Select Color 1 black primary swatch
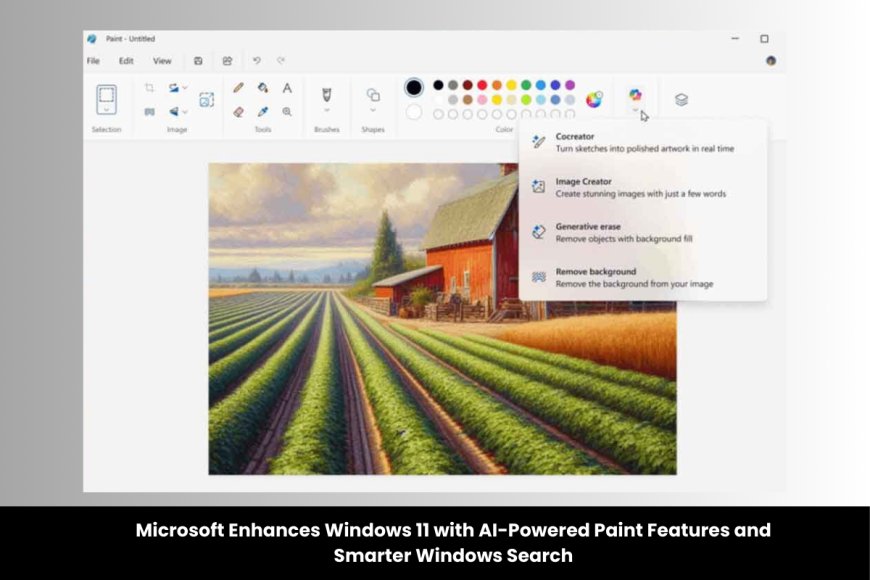The height and width of the screenshot is (580, 870). coord(413,87)
